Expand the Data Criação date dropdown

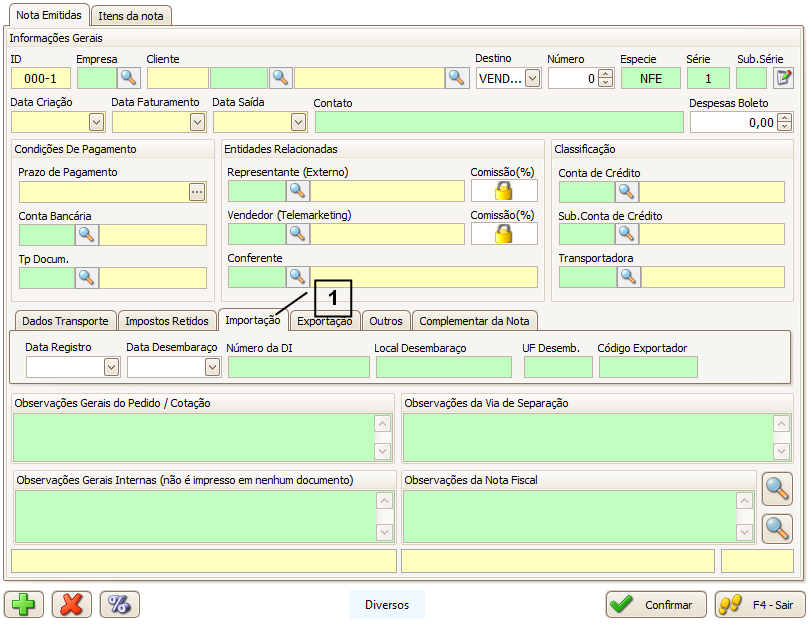96,122
